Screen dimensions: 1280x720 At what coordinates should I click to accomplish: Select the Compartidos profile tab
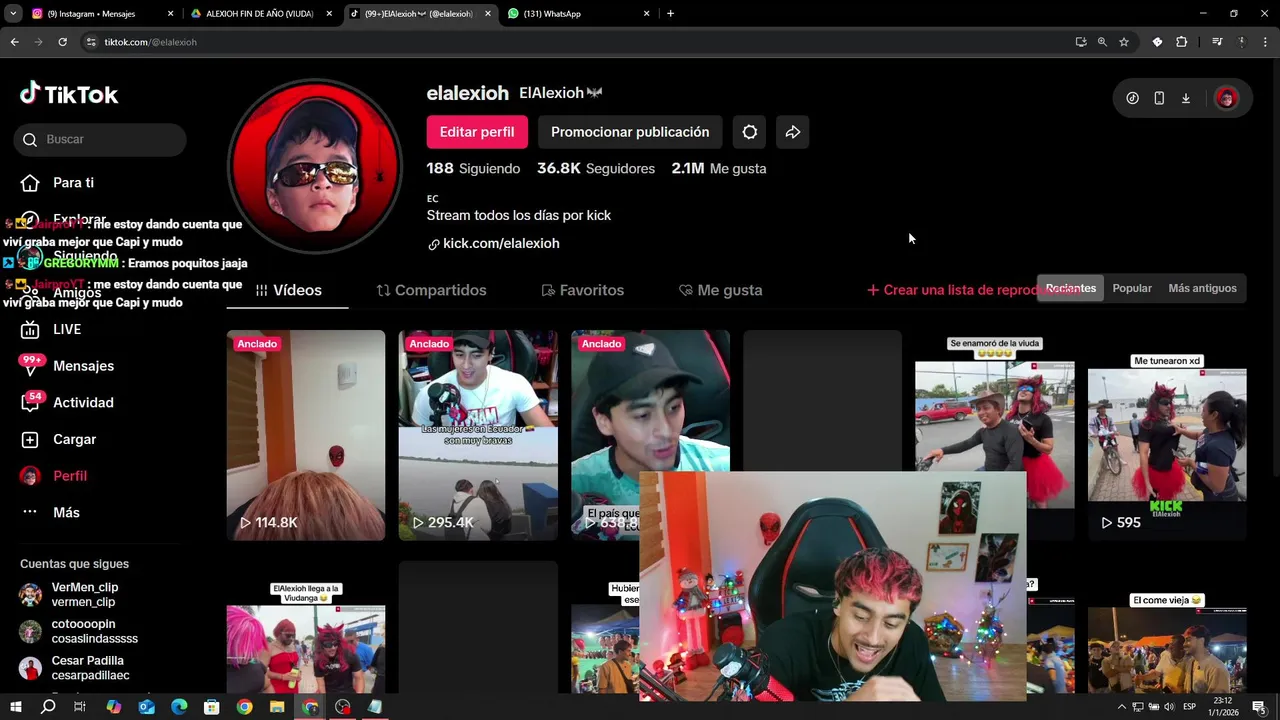[x=431, y=290]
